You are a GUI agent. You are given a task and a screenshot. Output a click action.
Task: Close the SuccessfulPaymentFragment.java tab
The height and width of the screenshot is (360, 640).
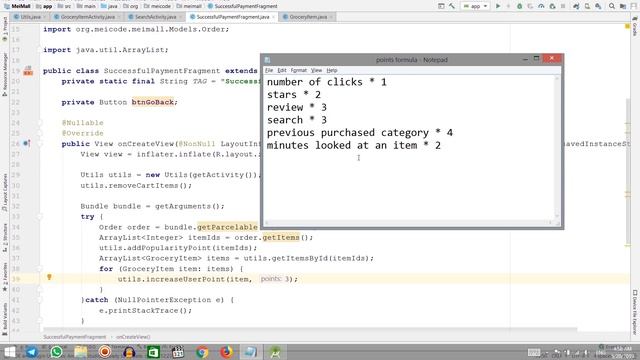click(x=273, y=17)
